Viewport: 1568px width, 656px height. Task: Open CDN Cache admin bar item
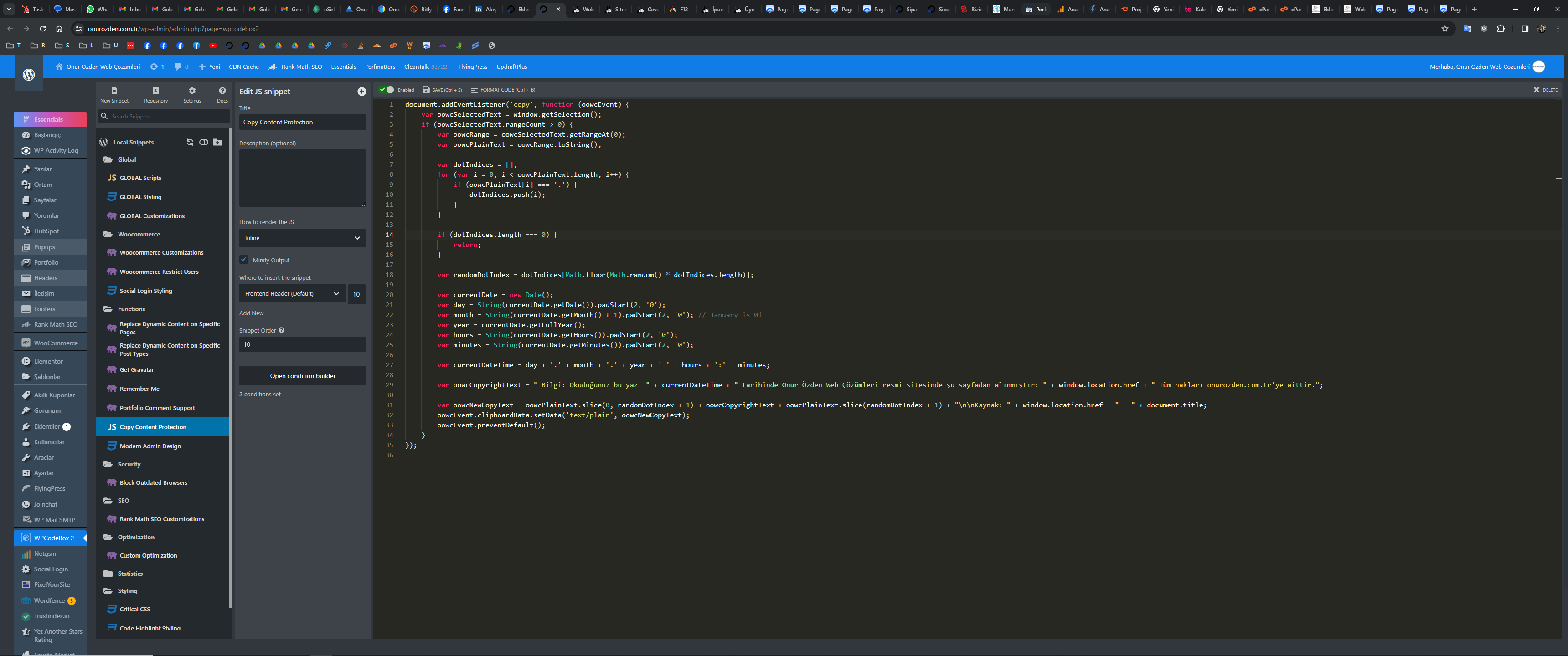pos(243,67)
